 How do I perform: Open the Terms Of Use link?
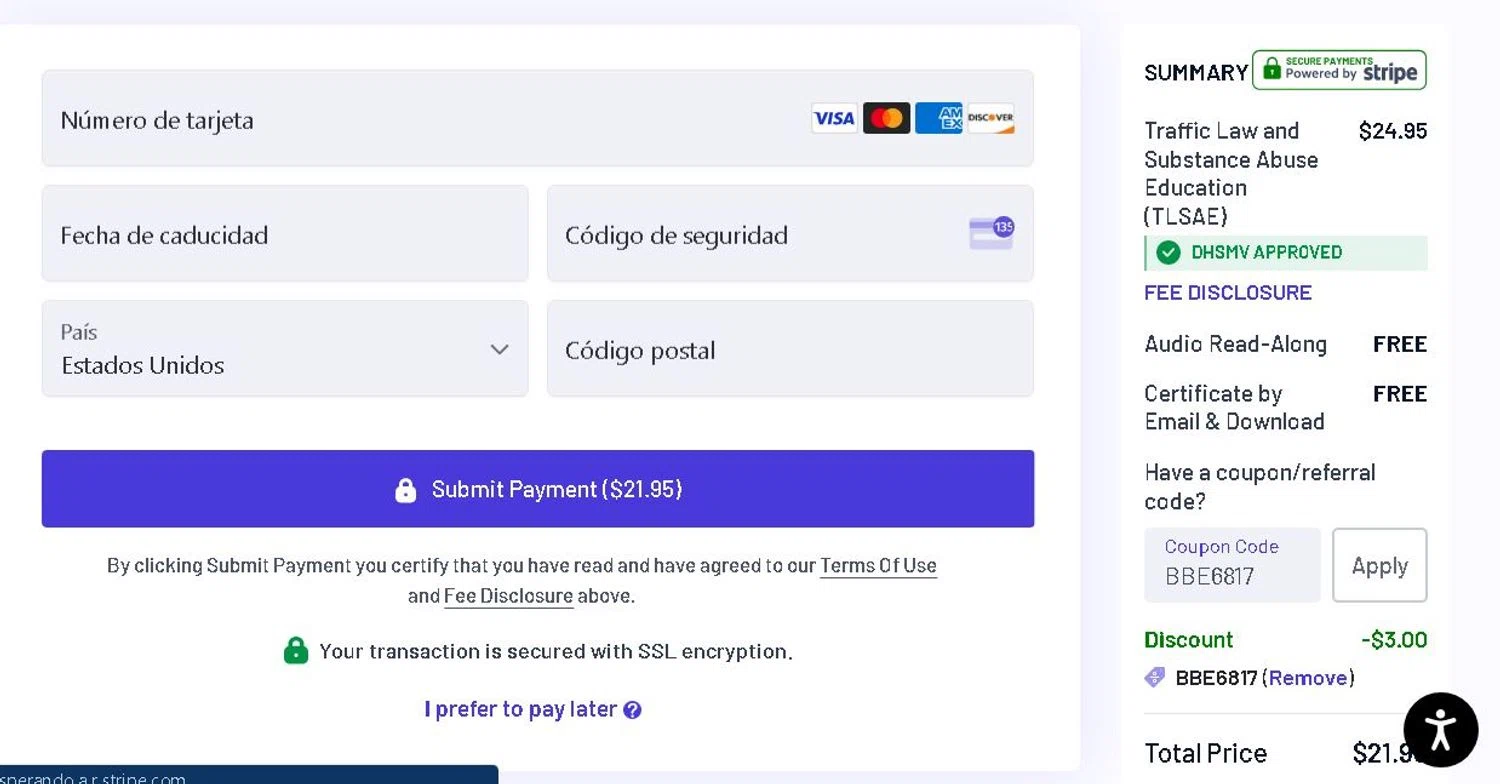[878, 566]
